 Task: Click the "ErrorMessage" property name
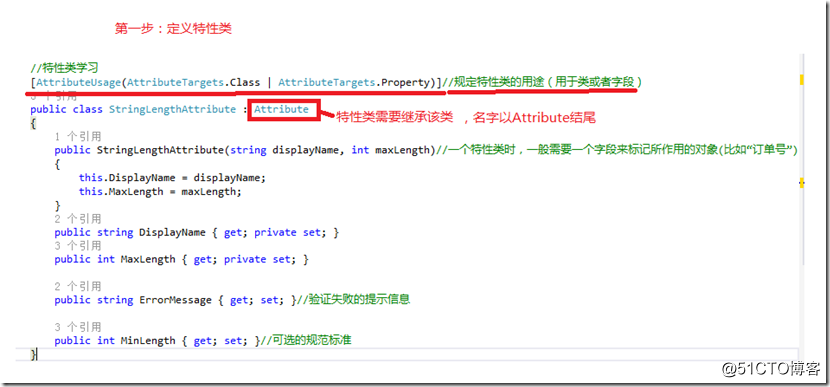coord(175,300)
